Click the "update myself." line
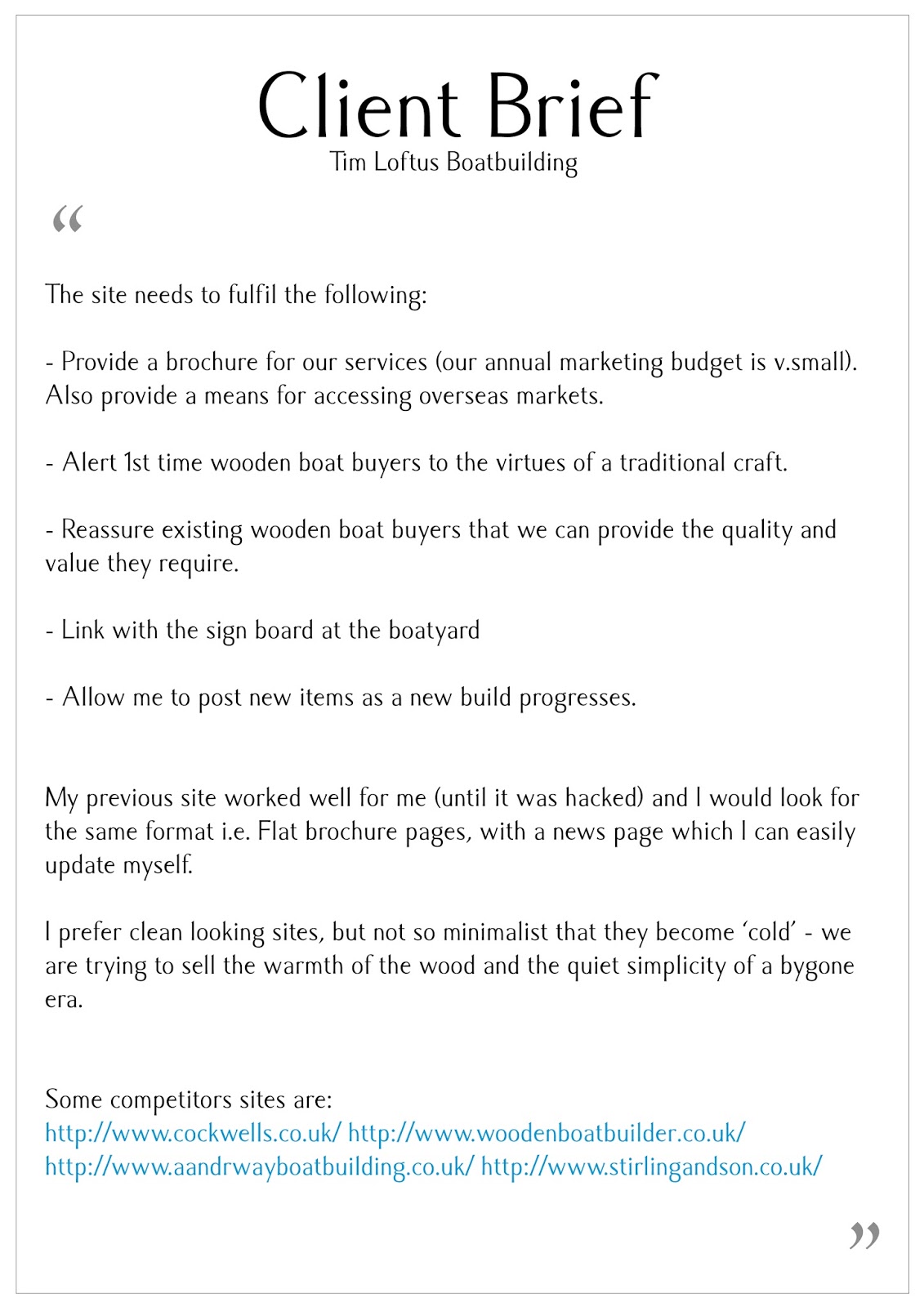 (x=119, y=864)
